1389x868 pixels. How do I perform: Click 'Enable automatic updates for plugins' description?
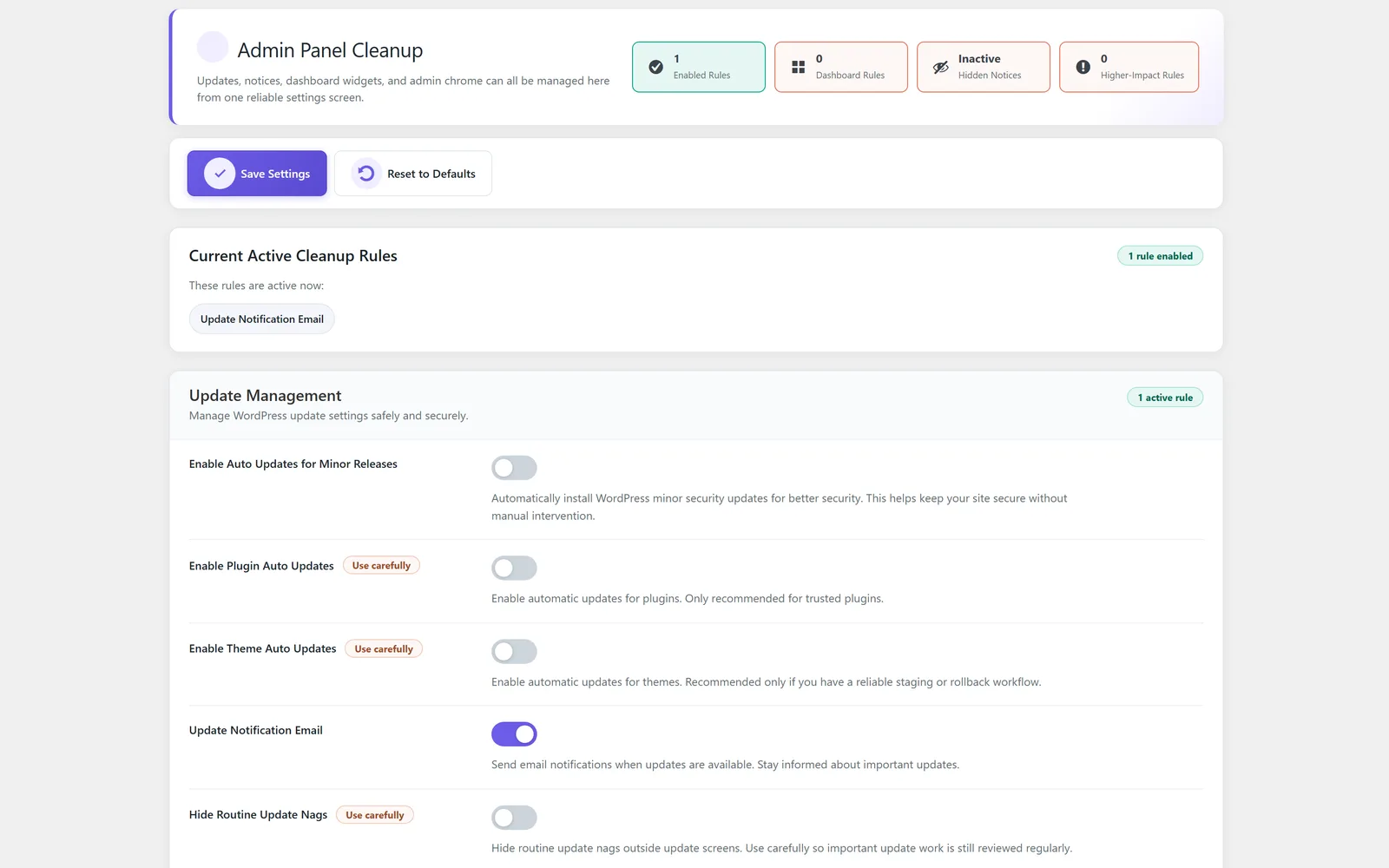[x=687, y=599]
